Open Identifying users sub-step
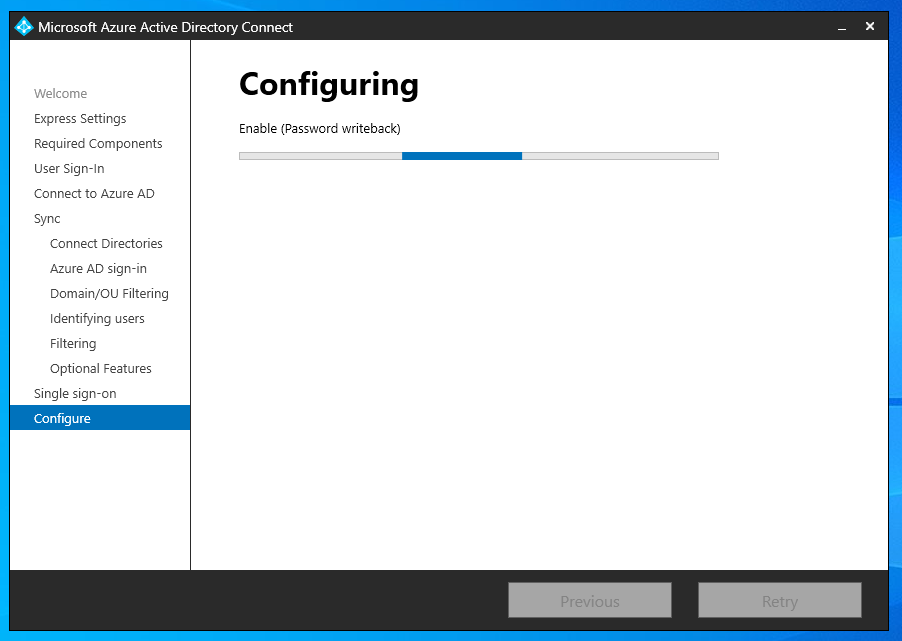902x641 pixels. [x=97, y=319]
